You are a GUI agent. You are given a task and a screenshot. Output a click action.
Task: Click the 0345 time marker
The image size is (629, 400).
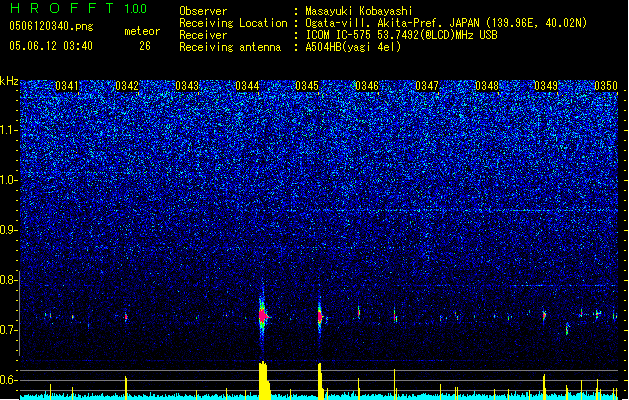point(307,86)
